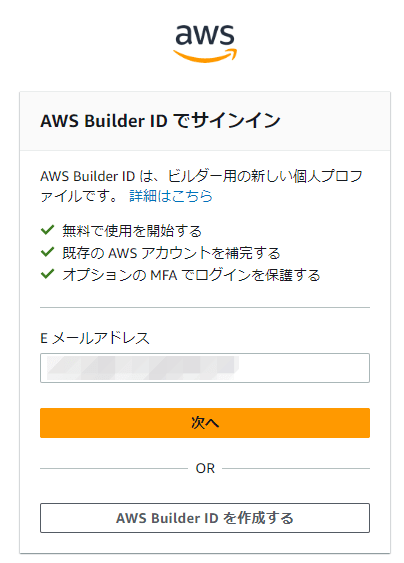Click green checkmark beside 既存の AWS アカウント
This screenshot has height=563, width=404.
pos(47,252)
